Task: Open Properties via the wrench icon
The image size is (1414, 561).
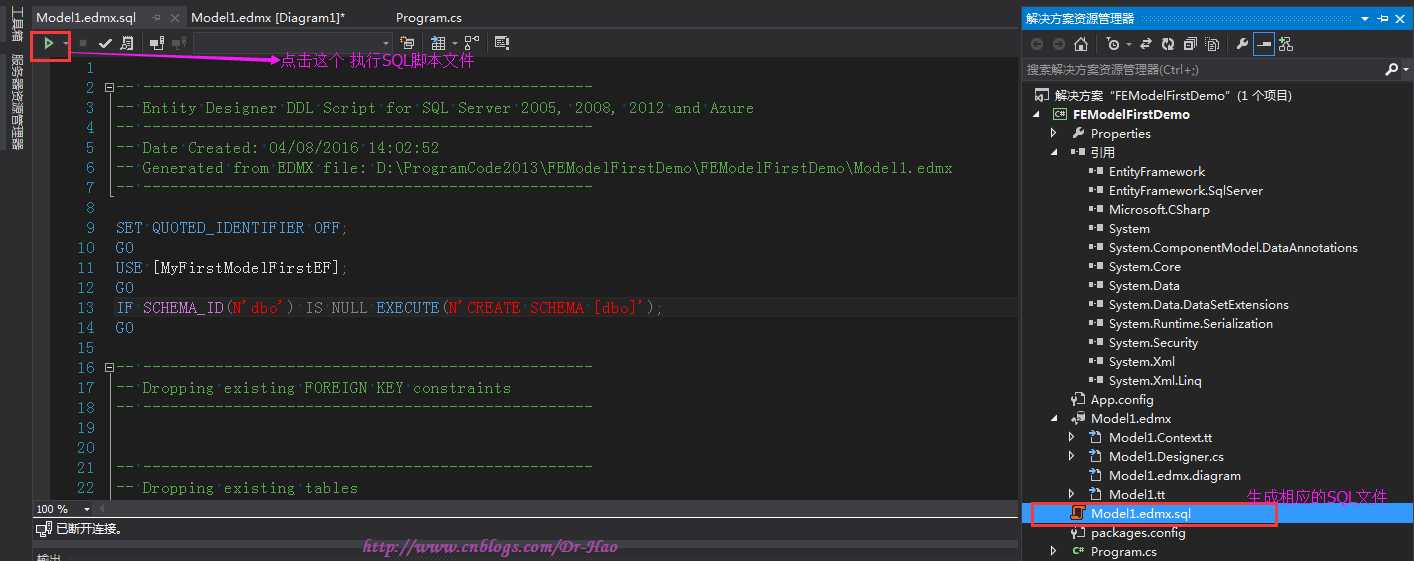Action: pyautogui.click(x=1242, y=44)
